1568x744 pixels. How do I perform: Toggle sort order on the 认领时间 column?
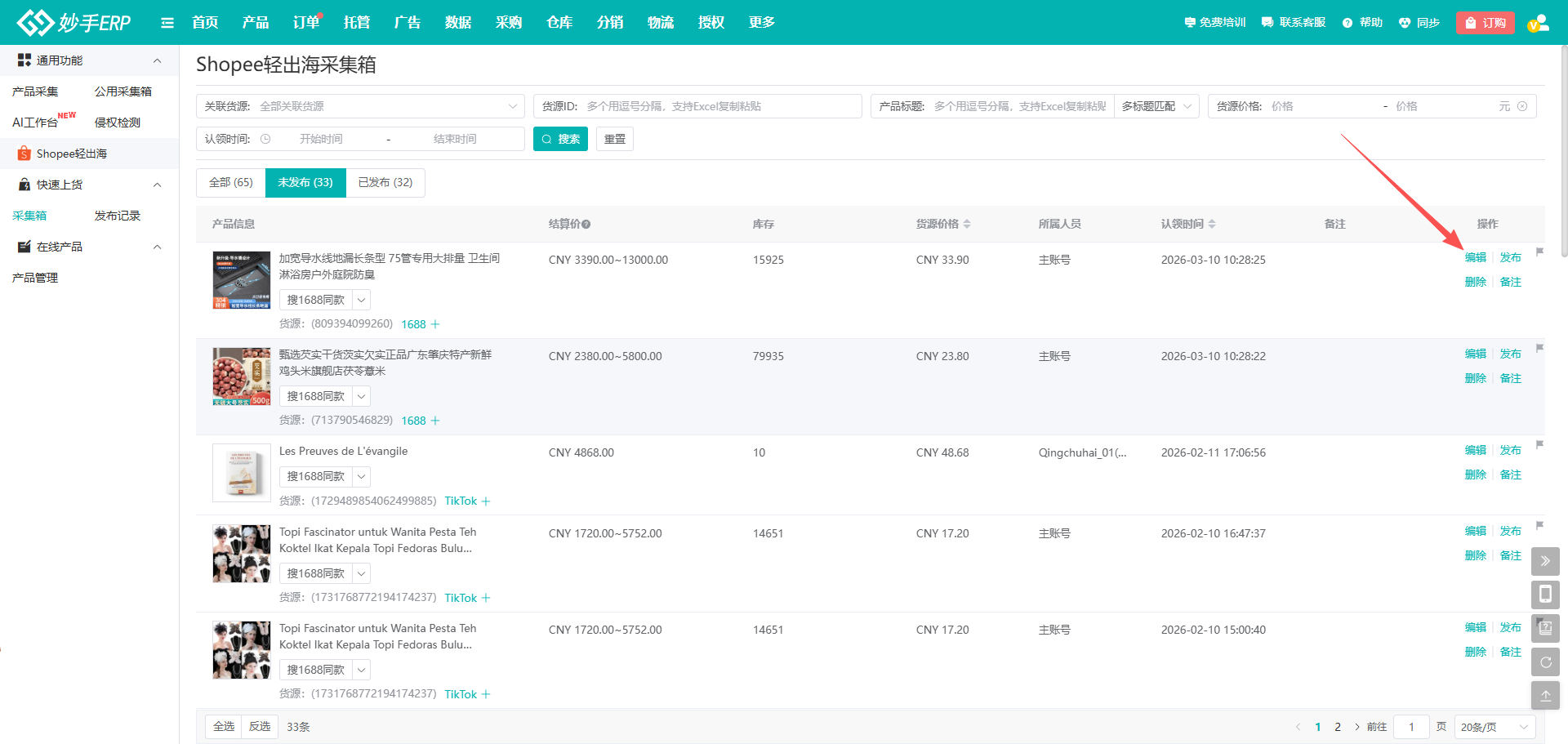click(x=1212, y=224)
